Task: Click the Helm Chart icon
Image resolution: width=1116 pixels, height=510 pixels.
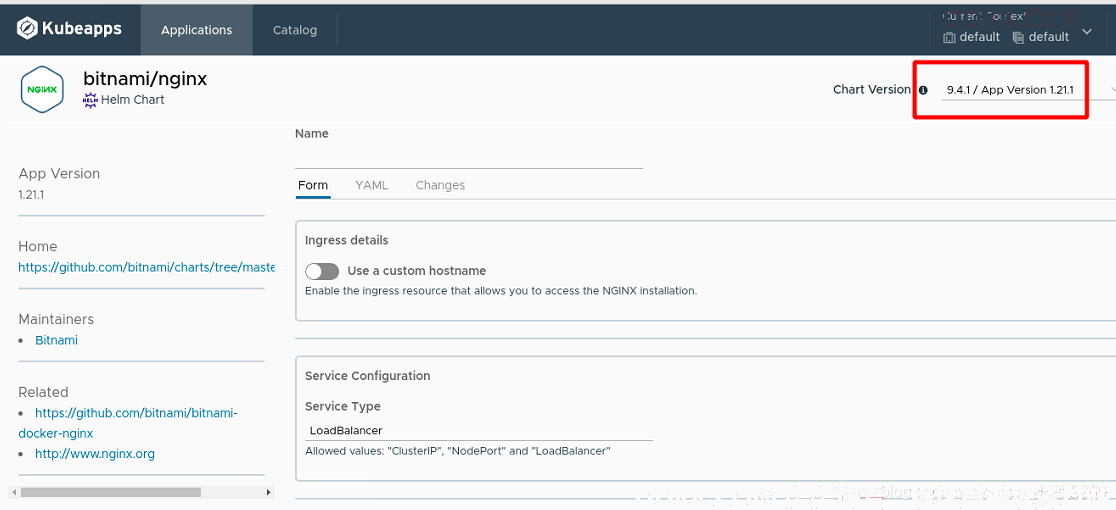Action: pos(90,100)
